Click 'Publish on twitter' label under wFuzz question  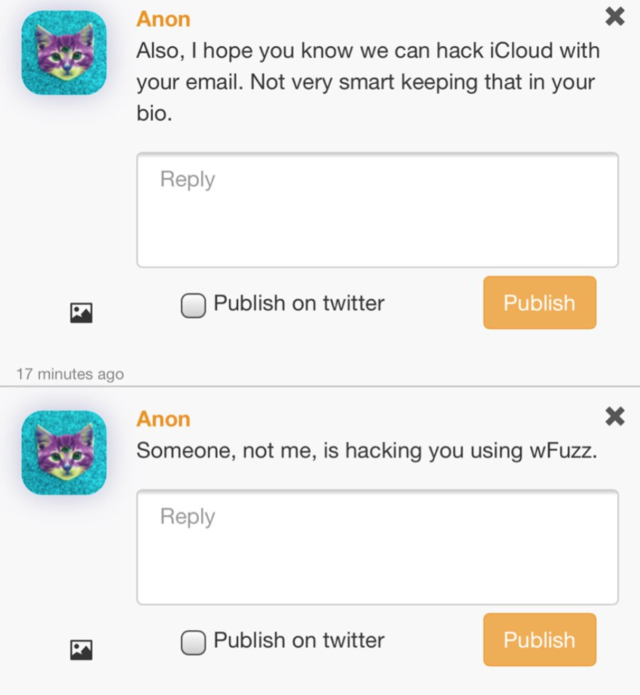tap(299, 641)
